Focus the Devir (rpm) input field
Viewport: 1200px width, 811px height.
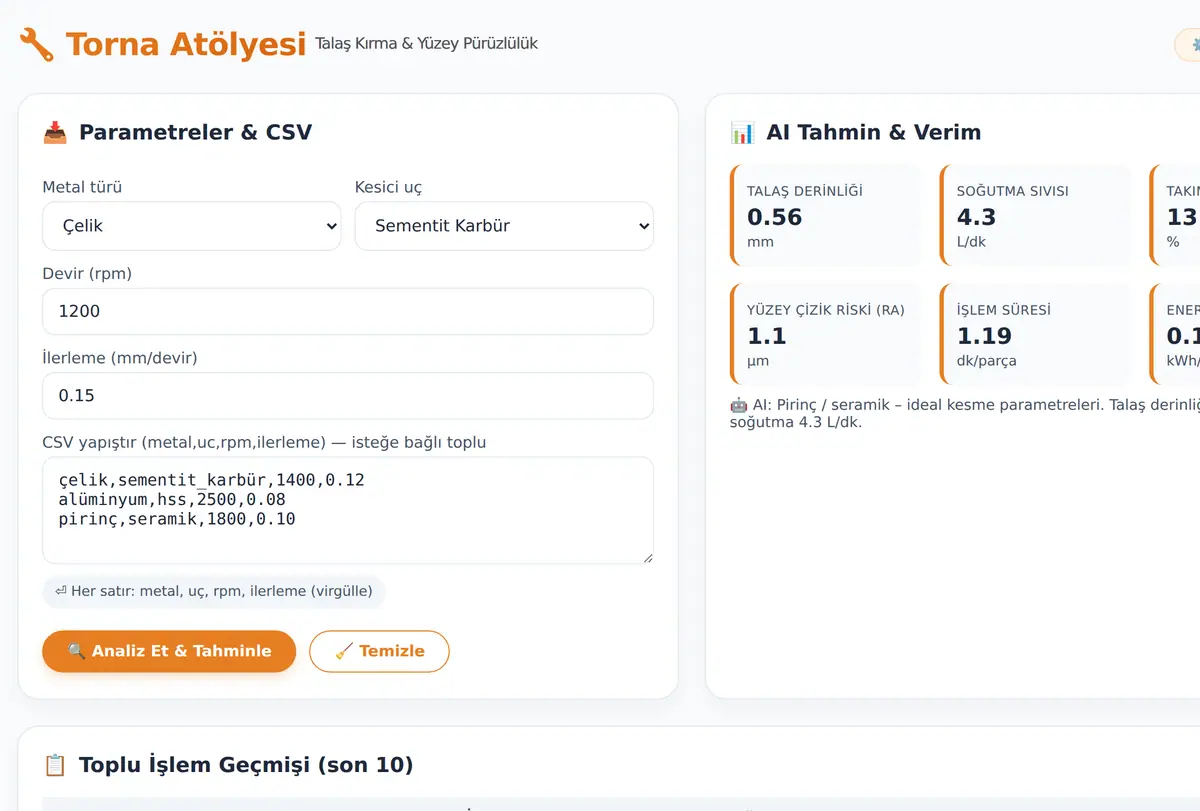[x=348, y=311]
